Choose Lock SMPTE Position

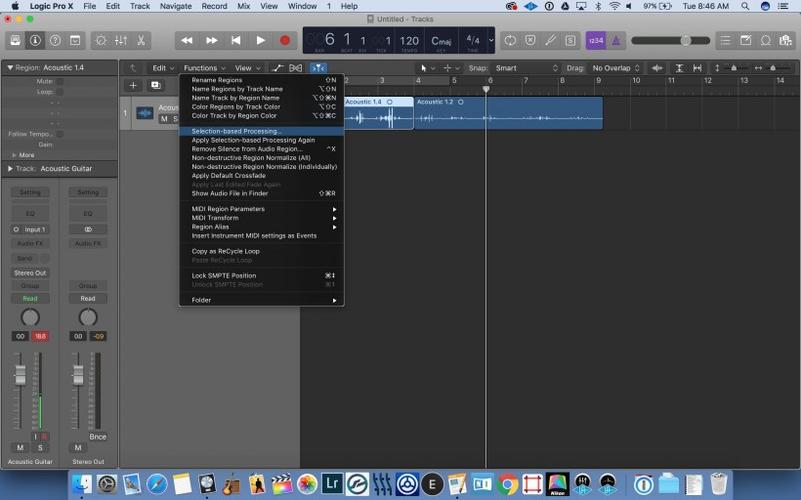[262, 276]
